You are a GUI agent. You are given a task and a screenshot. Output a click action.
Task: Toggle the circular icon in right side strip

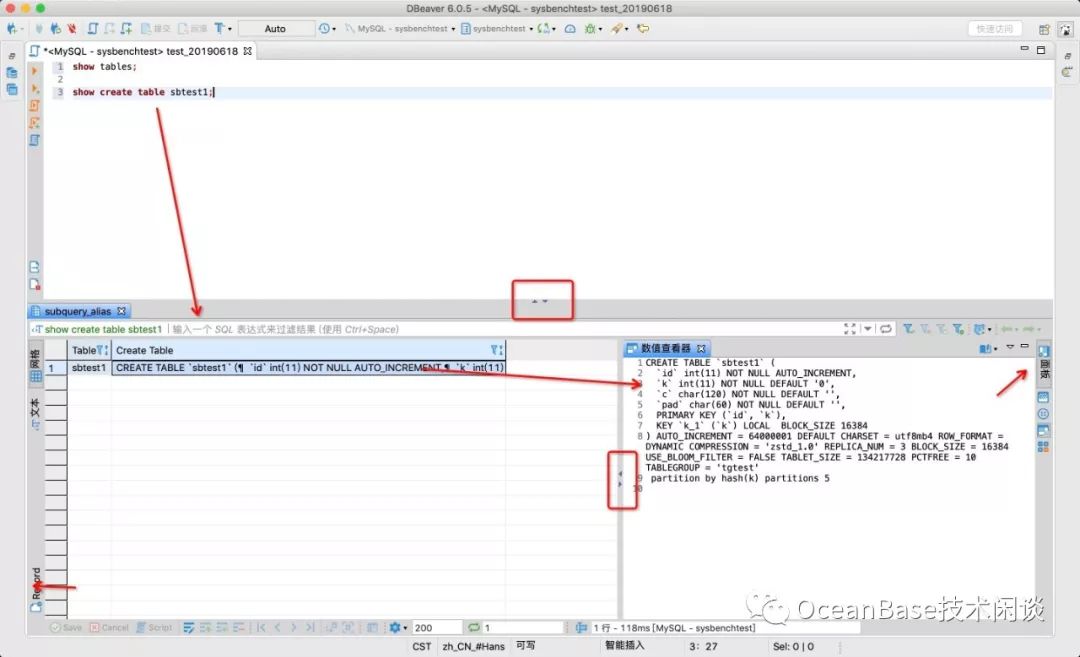point(1043,414)
